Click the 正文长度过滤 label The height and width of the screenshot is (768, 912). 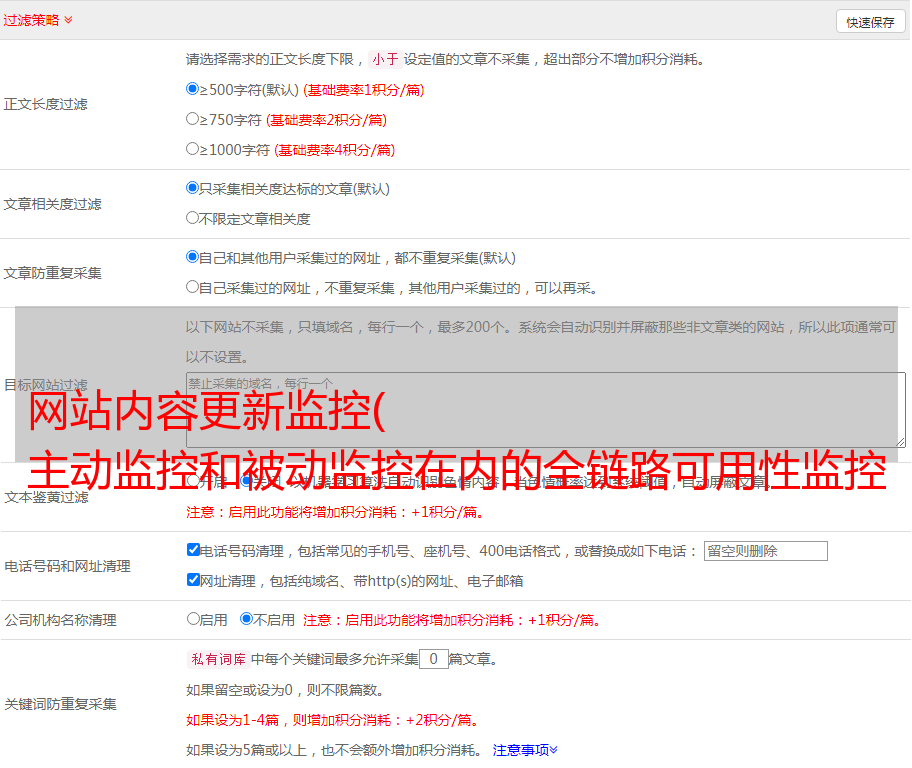pos(45,104)
